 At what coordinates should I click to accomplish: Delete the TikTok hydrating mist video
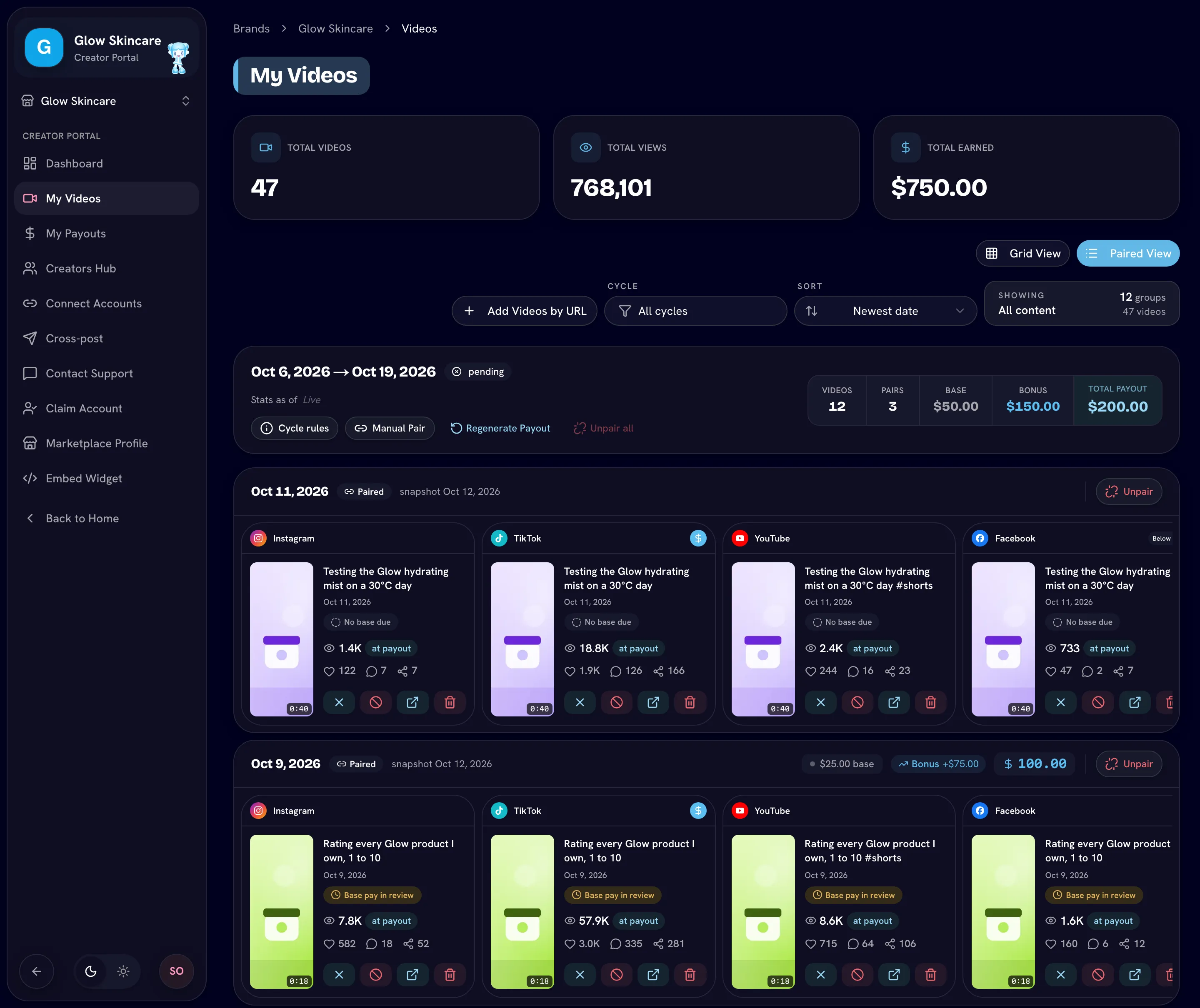pyautogui.click(x=690, y=702)
